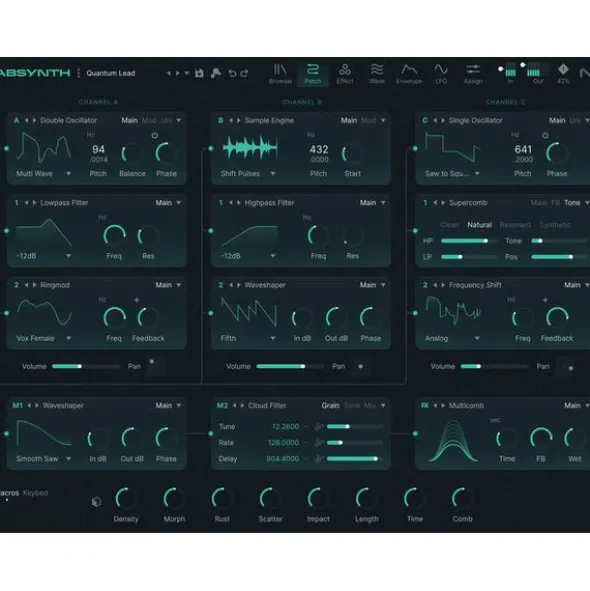Click the redo arrow icon
Screen dimensions: 590x591
pyautogui.click(x=244, y=73)
